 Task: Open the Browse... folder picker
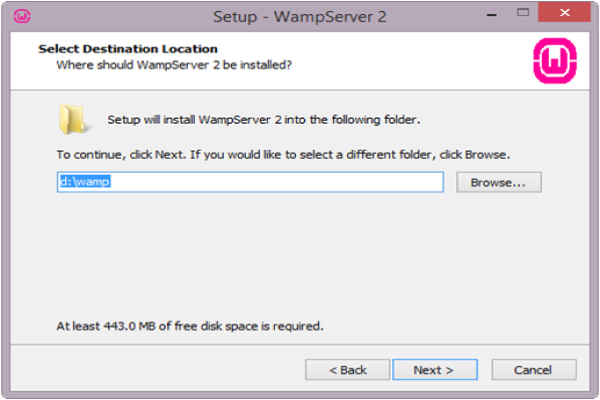499,182
